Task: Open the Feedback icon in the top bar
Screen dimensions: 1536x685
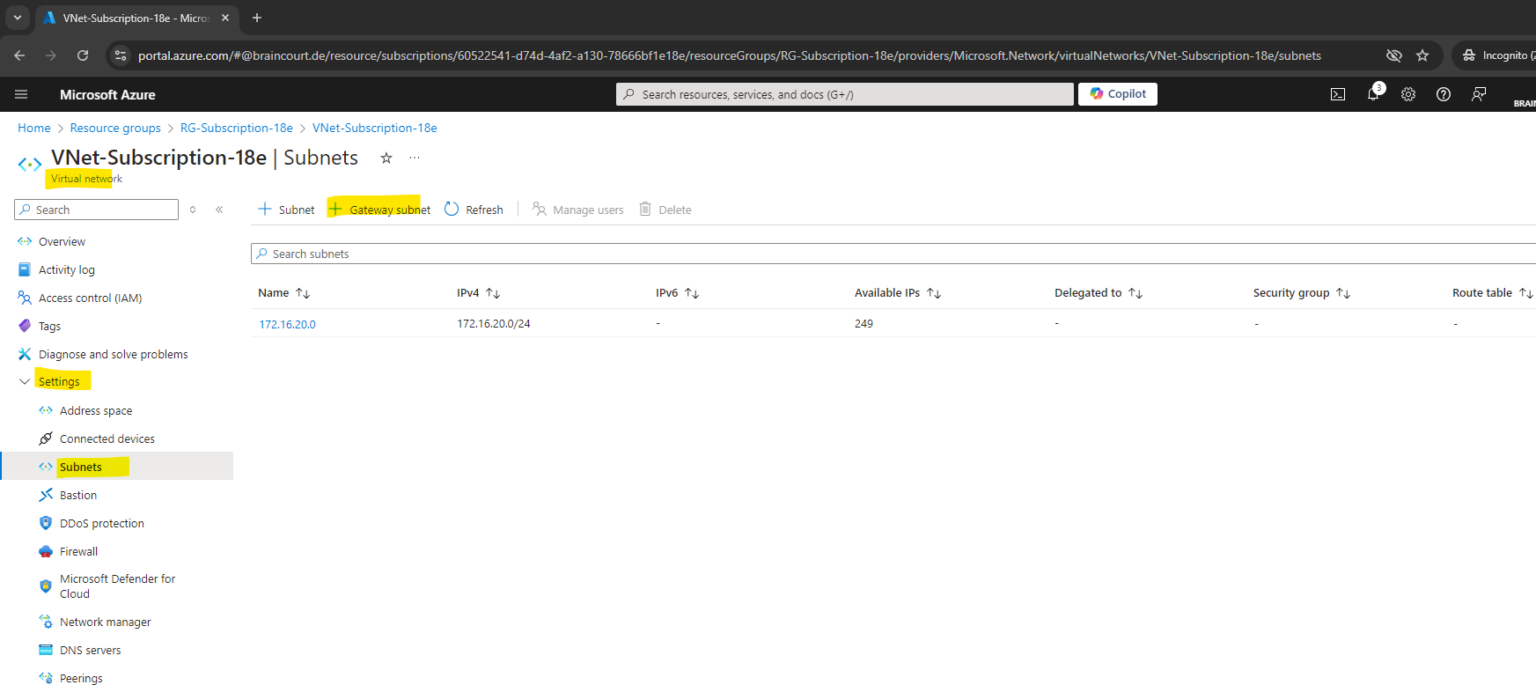Action: pyautogui.click(x=1478, y=93)
